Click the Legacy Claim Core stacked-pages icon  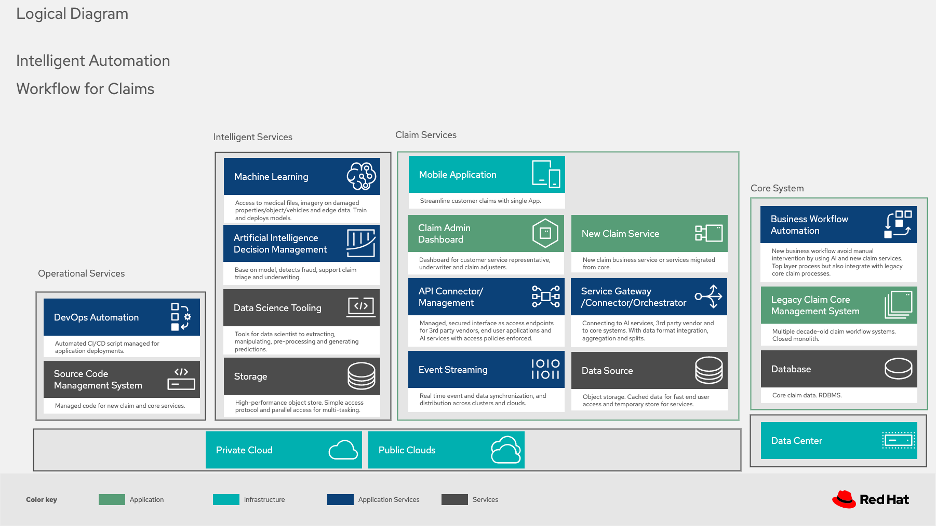tap(898, 304)
